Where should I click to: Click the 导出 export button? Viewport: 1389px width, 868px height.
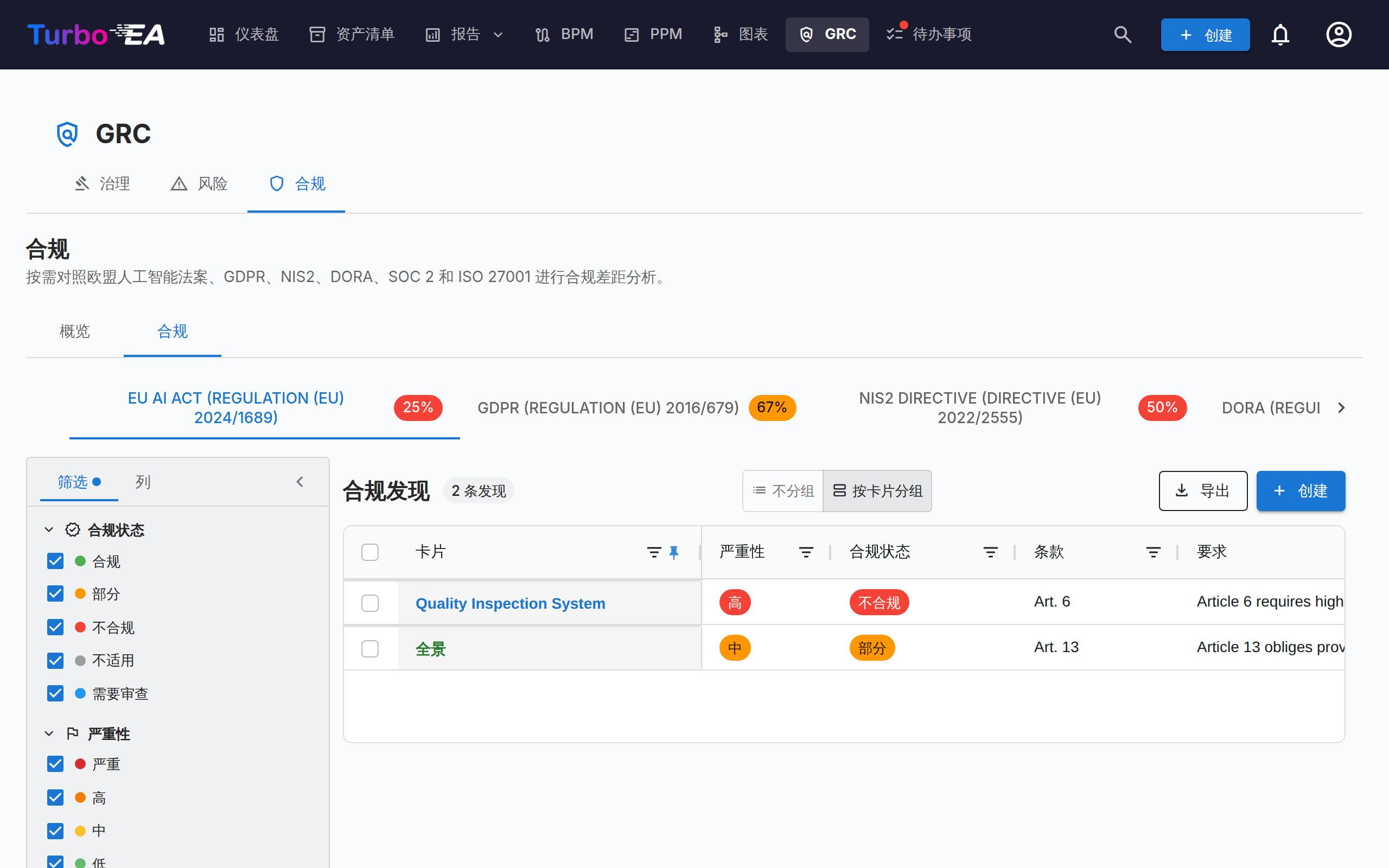click(1202, 491)
